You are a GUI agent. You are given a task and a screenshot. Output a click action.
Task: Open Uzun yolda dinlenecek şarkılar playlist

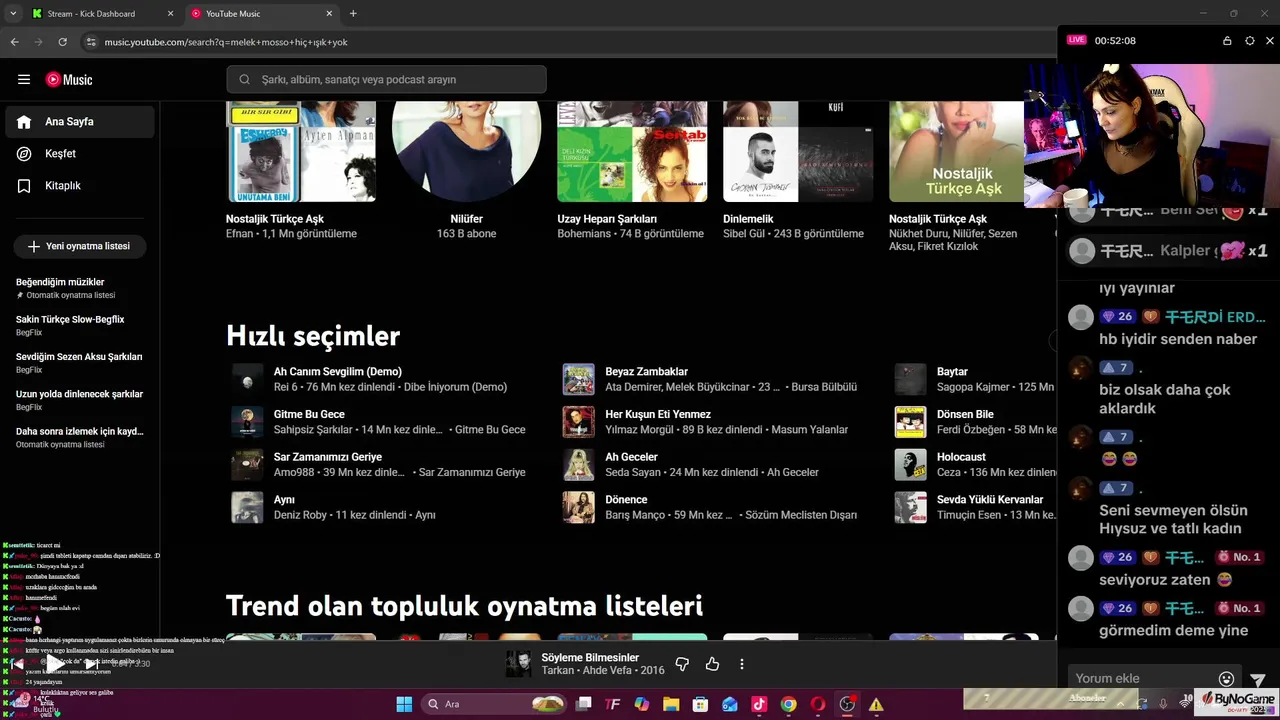pos(80,400)
